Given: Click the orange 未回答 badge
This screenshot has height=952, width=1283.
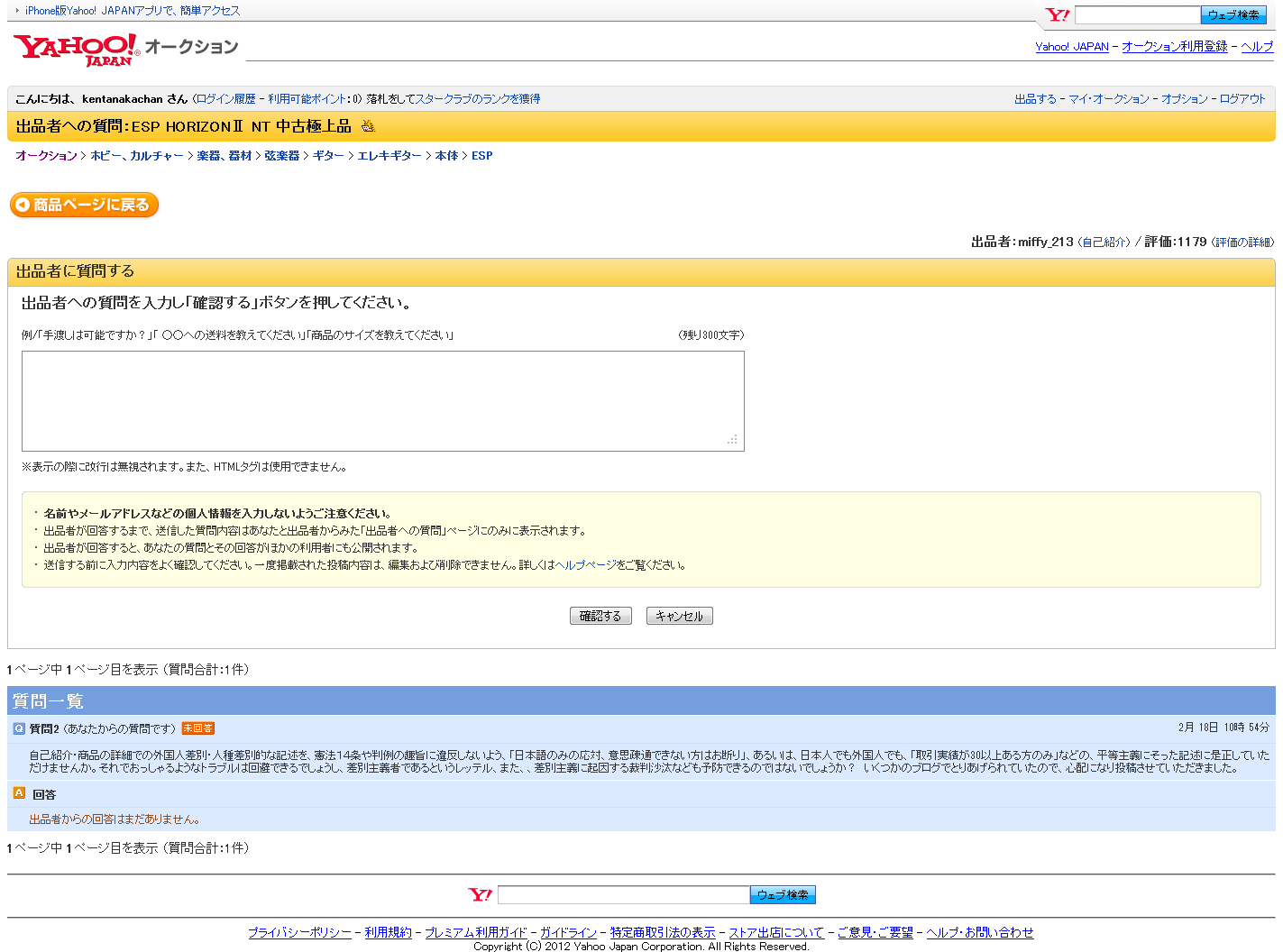Looking at the screenshot, I should point(197,728).
